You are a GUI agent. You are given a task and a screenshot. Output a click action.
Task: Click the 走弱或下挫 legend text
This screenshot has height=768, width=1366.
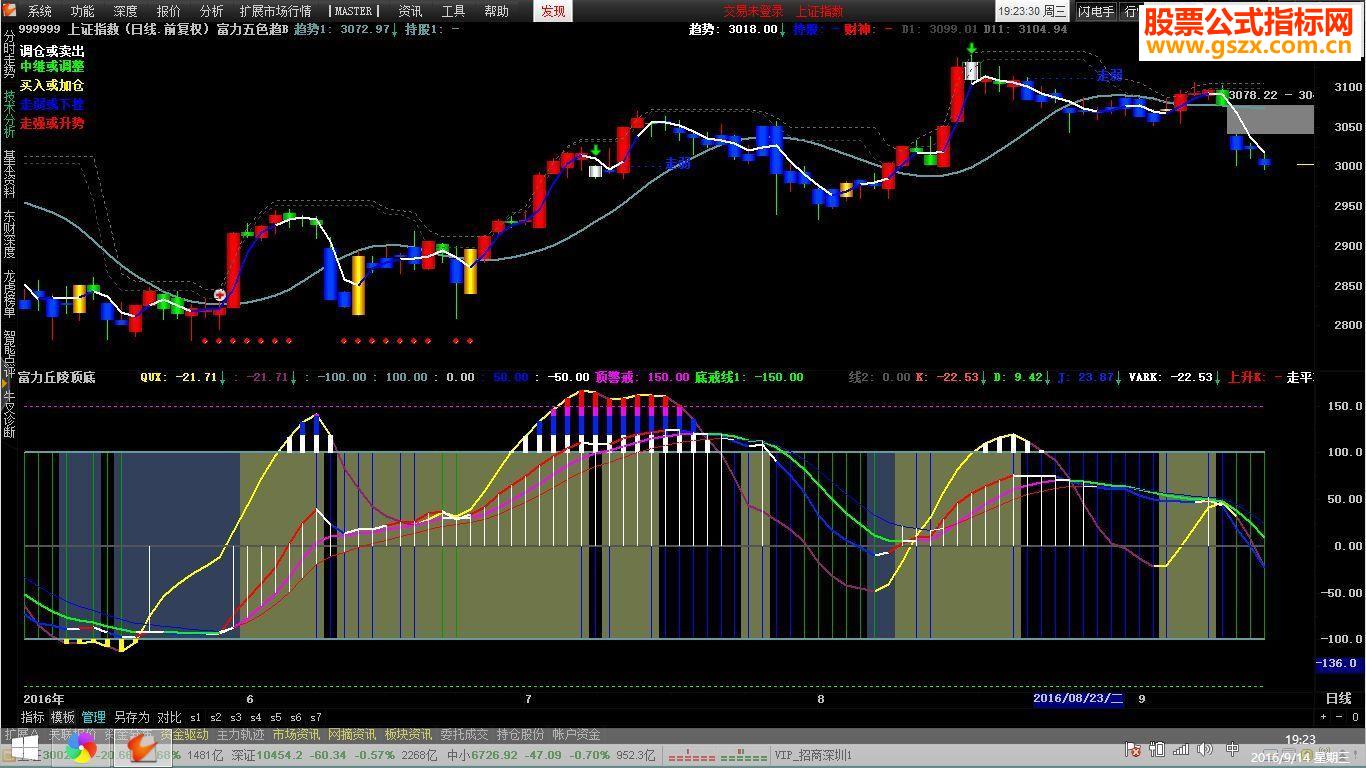point(52,104)
